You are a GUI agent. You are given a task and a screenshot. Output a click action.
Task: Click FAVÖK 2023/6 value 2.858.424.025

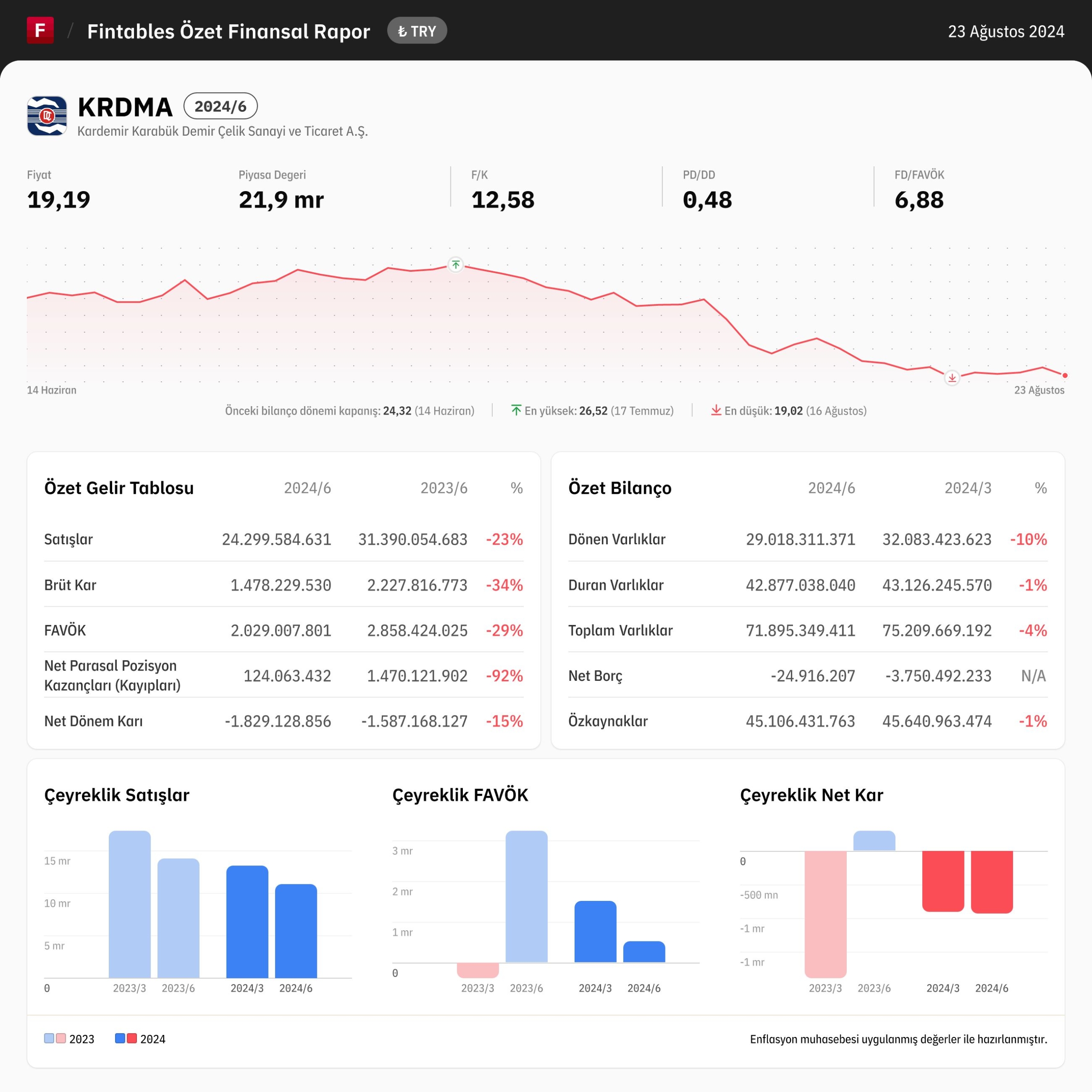[417, 630]
